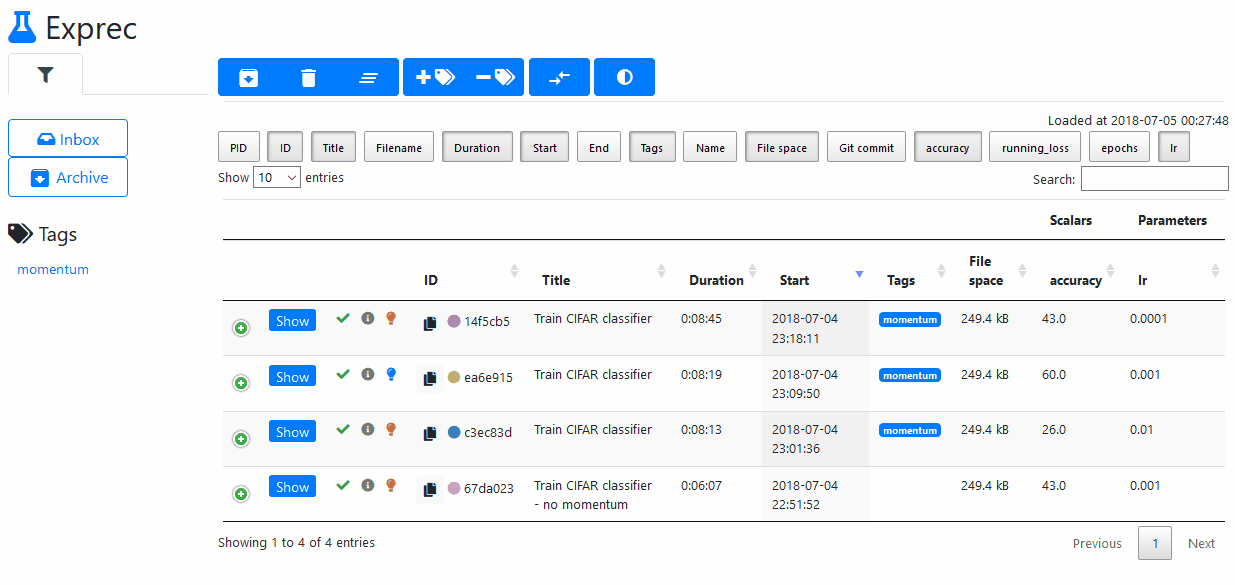Toggle the Duration column visibility button

tap(477, 148)
